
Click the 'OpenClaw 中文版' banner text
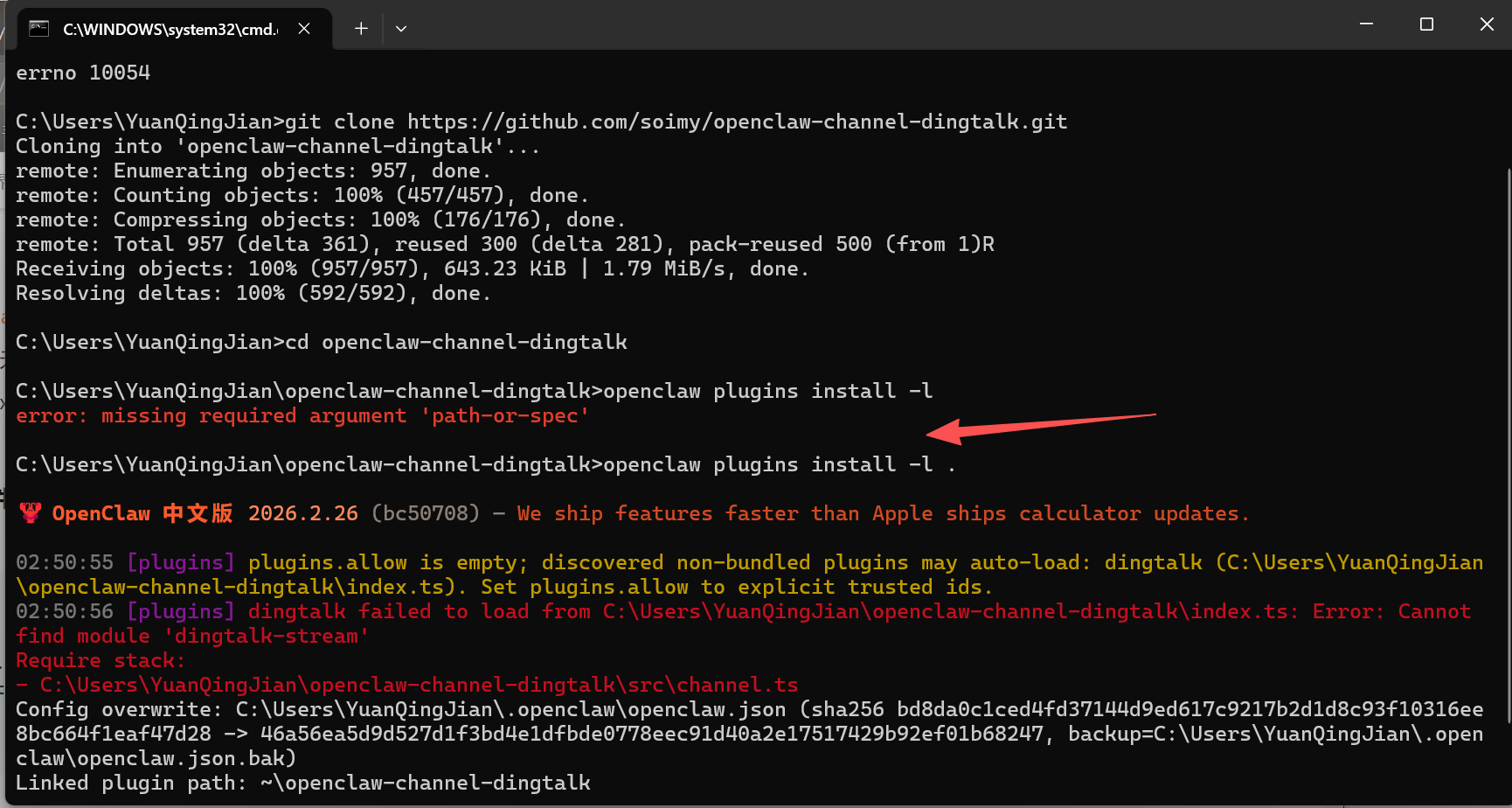pyautogui.click(x=142, y=513)
